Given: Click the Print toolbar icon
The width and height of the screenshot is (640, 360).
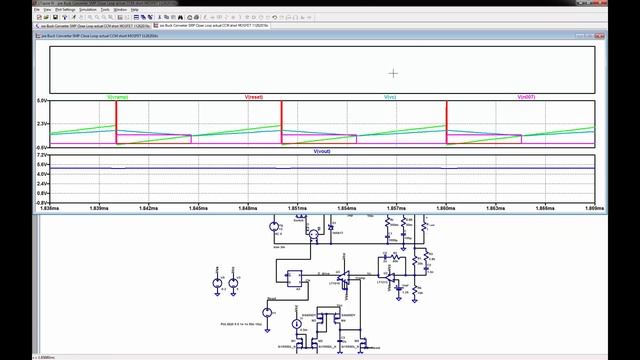Looking at the screenshot, I should point(197,17).
